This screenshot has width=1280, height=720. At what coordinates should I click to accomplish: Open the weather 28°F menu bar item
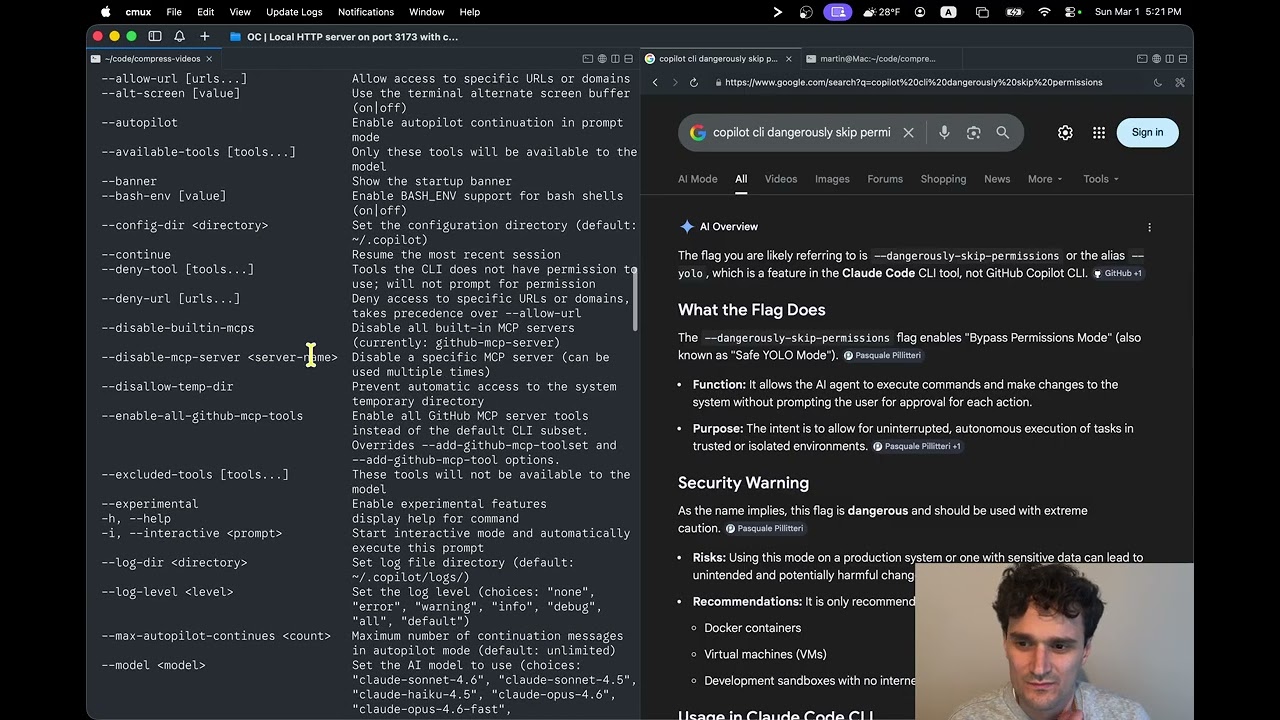pyautogui.click(x=882, y=12)
